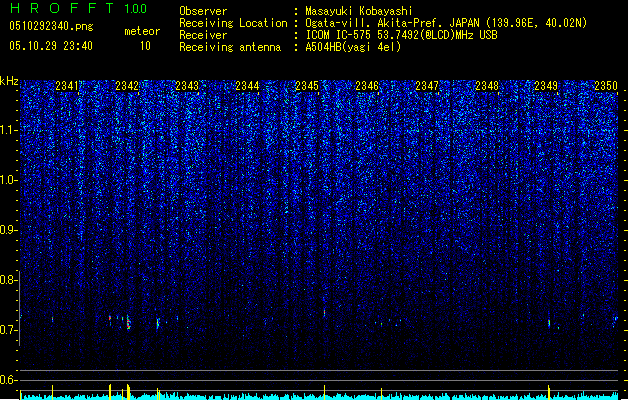Click time marker 2345
Screen dimensions: 629x400
pos(307,86)
